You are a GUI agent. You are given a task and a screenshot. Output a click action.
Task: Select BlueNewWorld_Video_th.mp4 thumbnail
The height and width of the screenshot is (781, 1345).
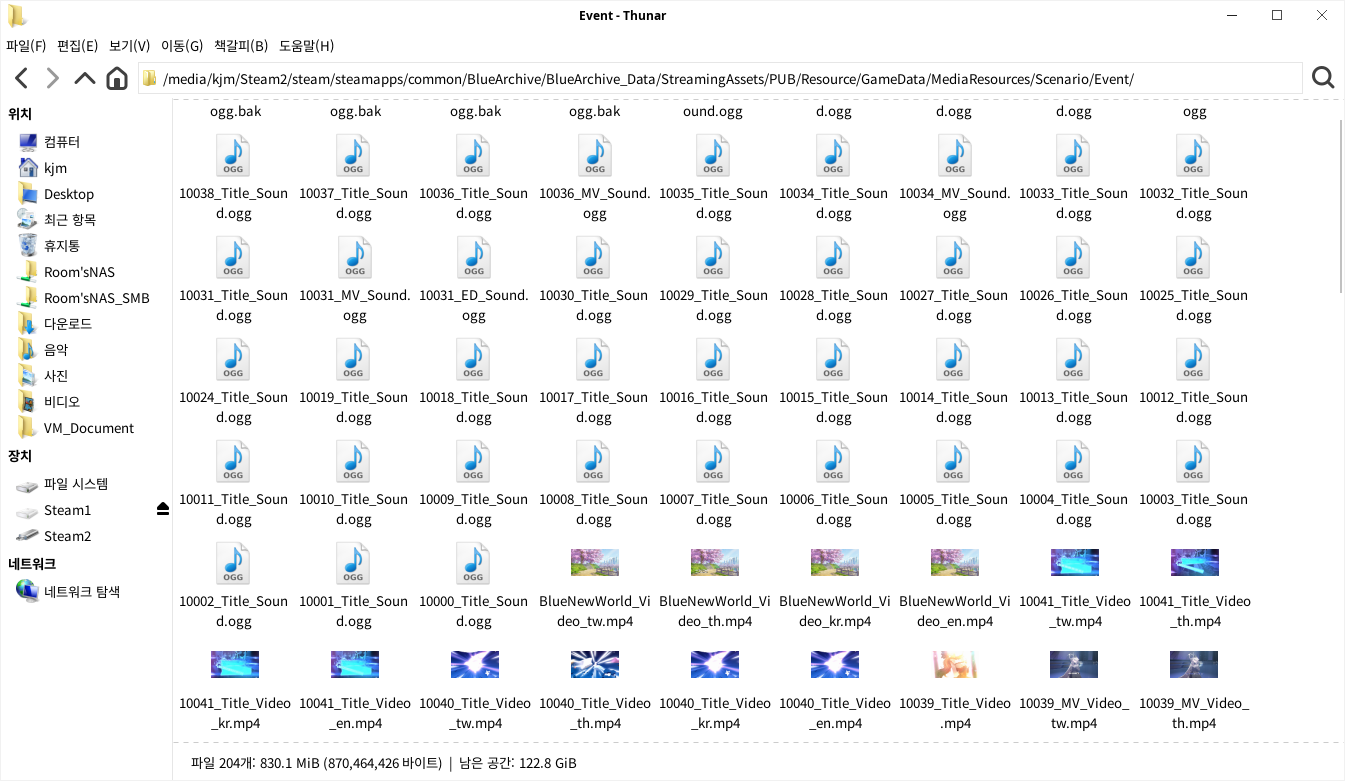[715, 562]
